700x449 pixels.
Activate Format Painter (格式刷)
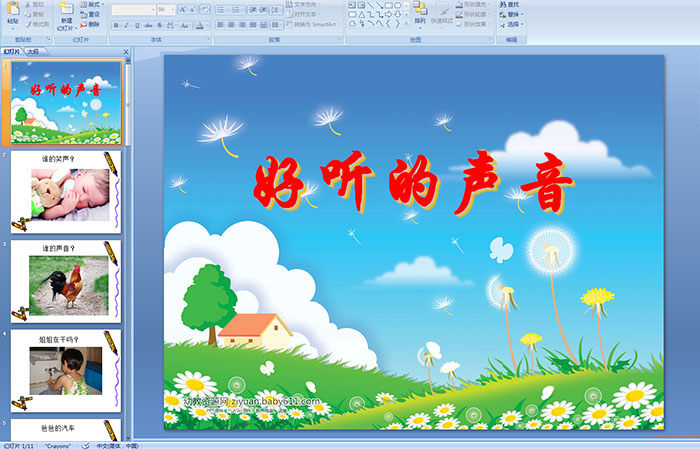38,24
